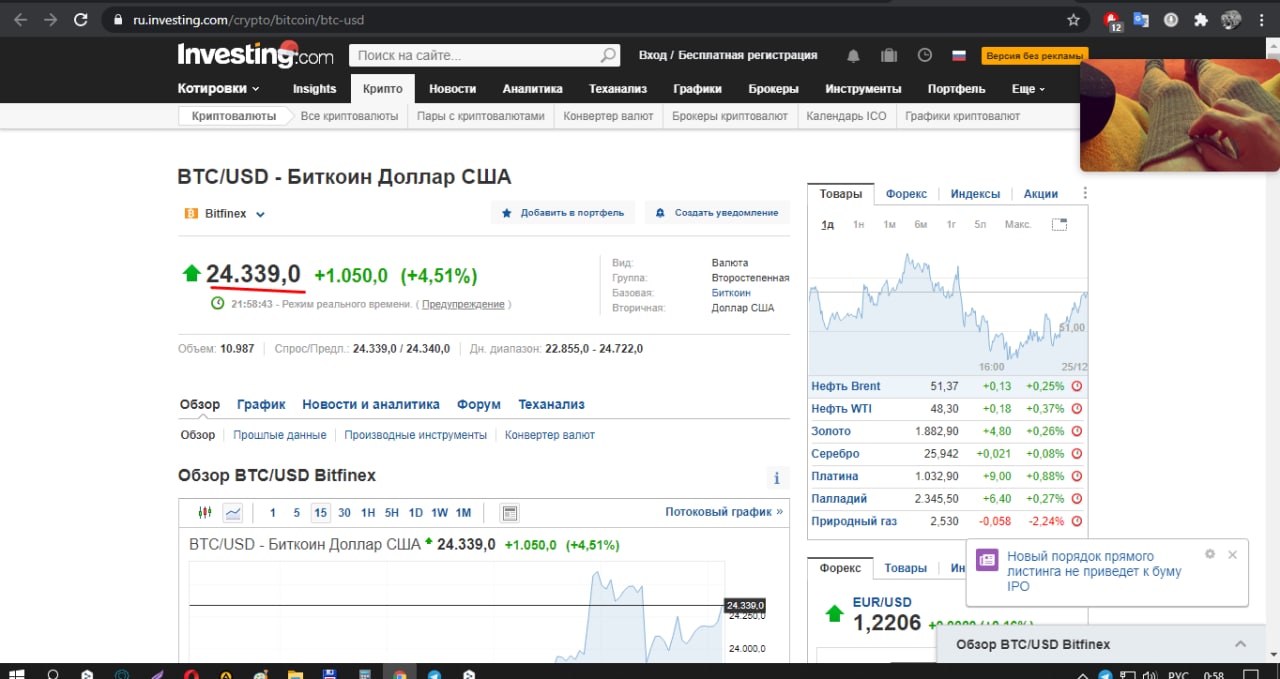Click the site search input field
Screen dimensions: 1280x679
tap(475, 56)
